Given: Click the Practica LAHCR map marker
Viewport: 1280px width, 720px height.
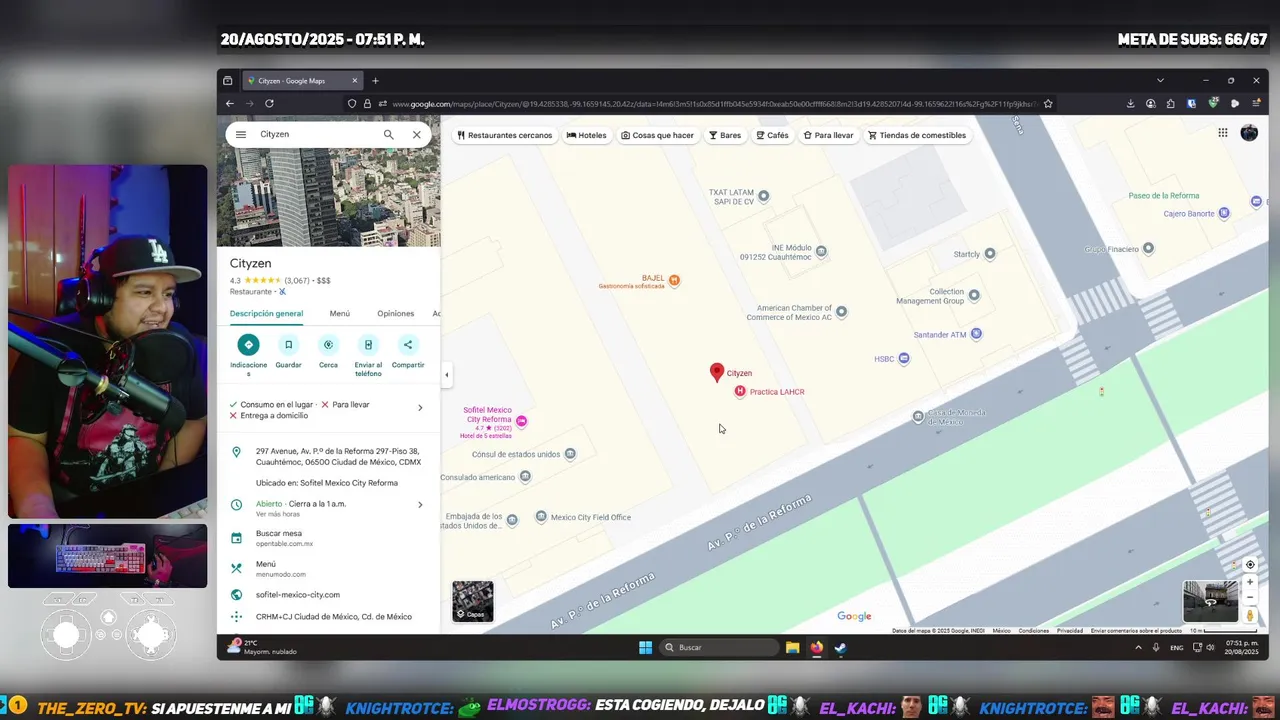Looking at the screenshot, I should pos(740,391).
